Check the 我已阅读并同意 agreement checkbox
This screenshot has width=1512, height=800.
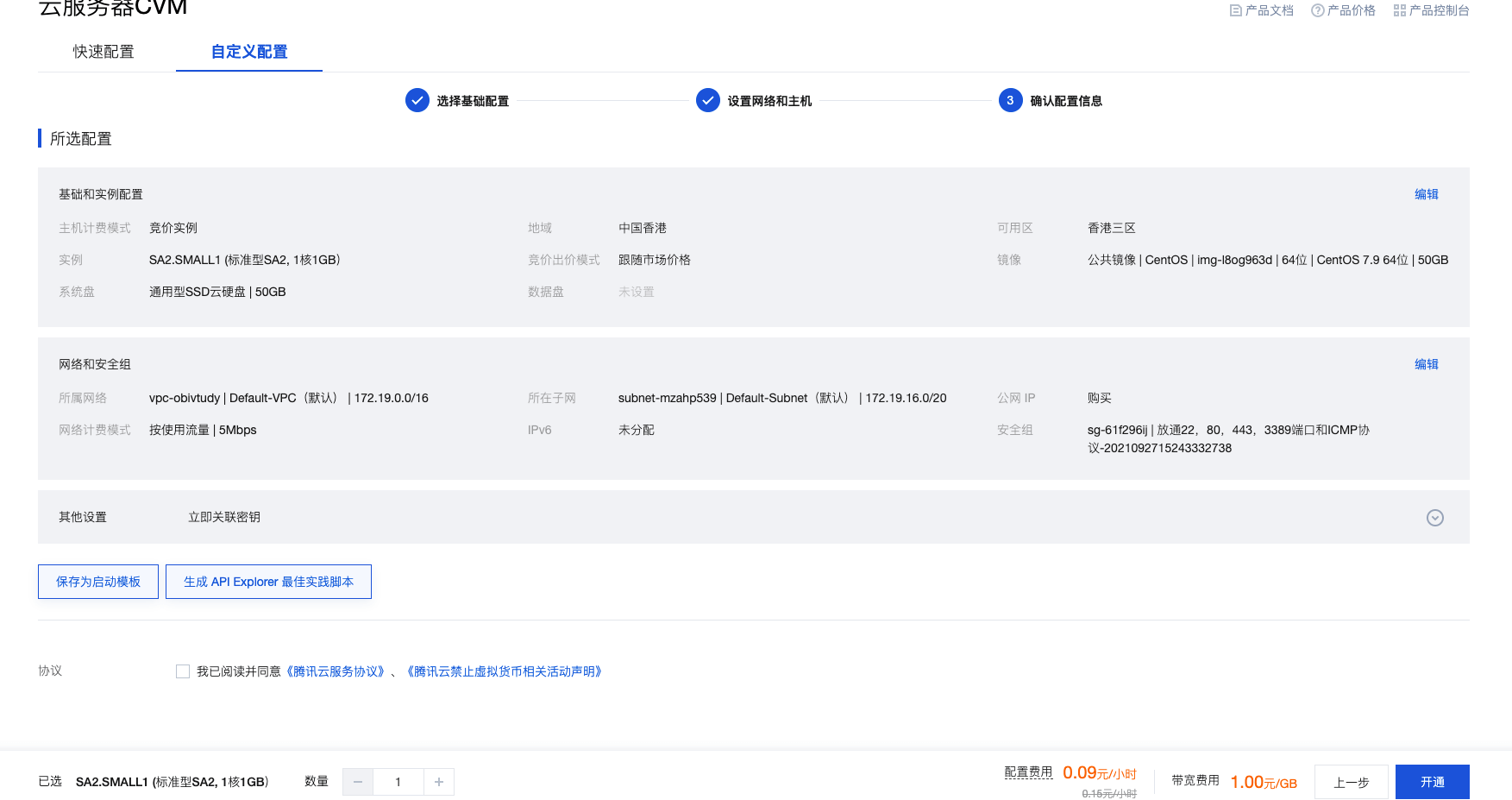click(183, 671)
